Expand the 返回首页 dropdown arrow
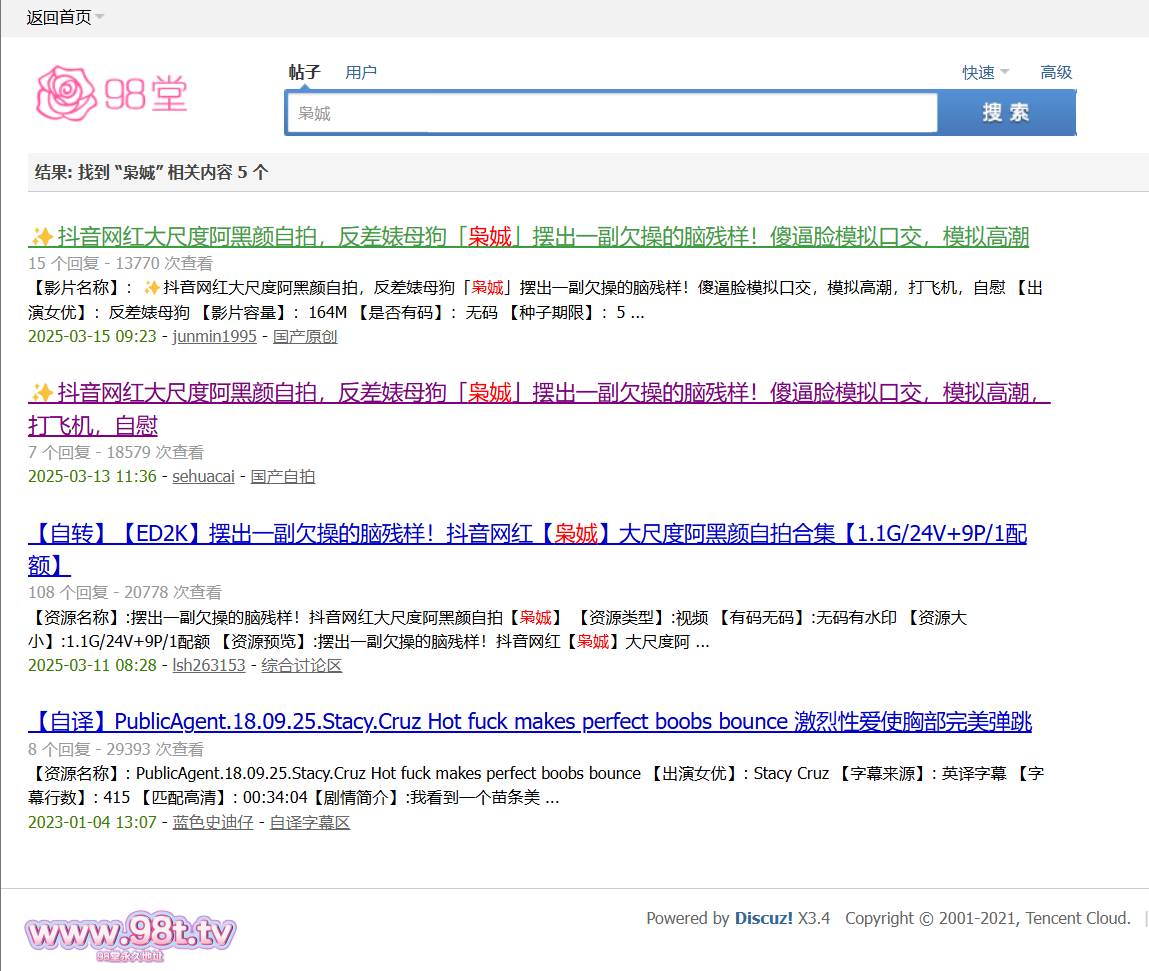This screenshot has width=1149, height=971. click(x=100, y=18)
